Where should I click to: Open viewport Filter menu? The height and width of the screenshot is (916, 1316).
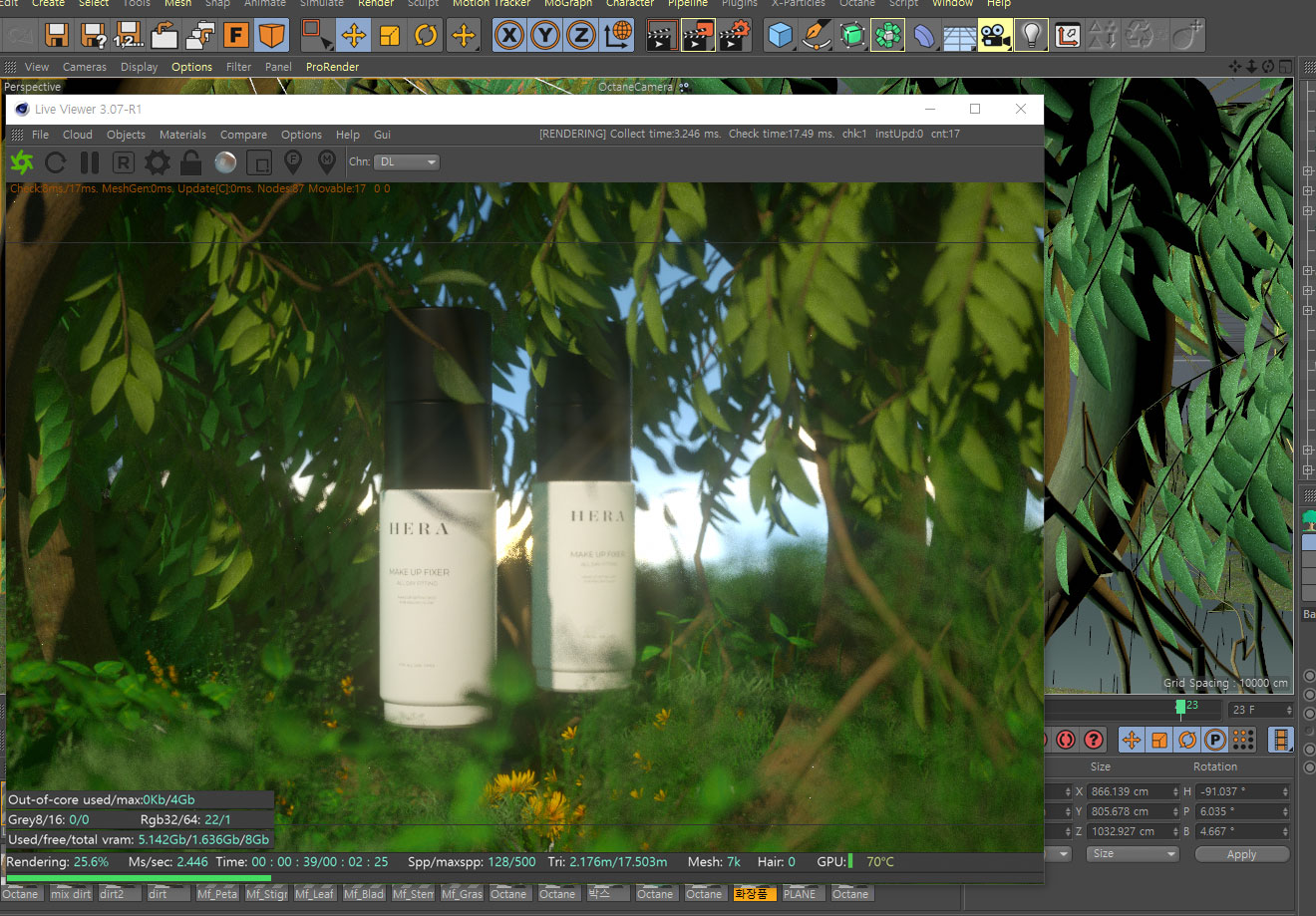click(x=239, y=67)
